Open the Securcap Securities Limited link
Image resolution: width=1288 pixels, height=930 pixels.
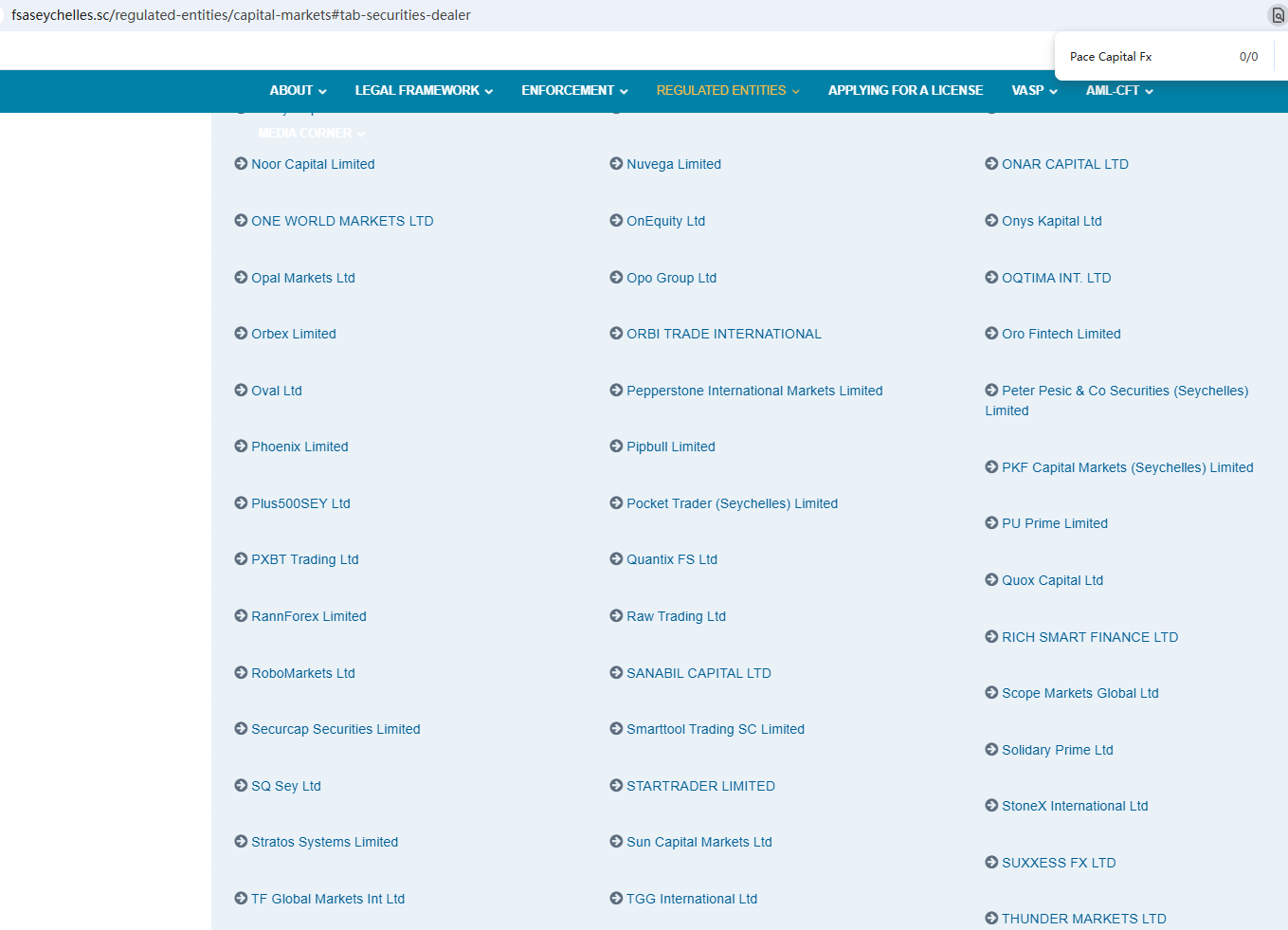pyautogui.click(x=336, y=729)
